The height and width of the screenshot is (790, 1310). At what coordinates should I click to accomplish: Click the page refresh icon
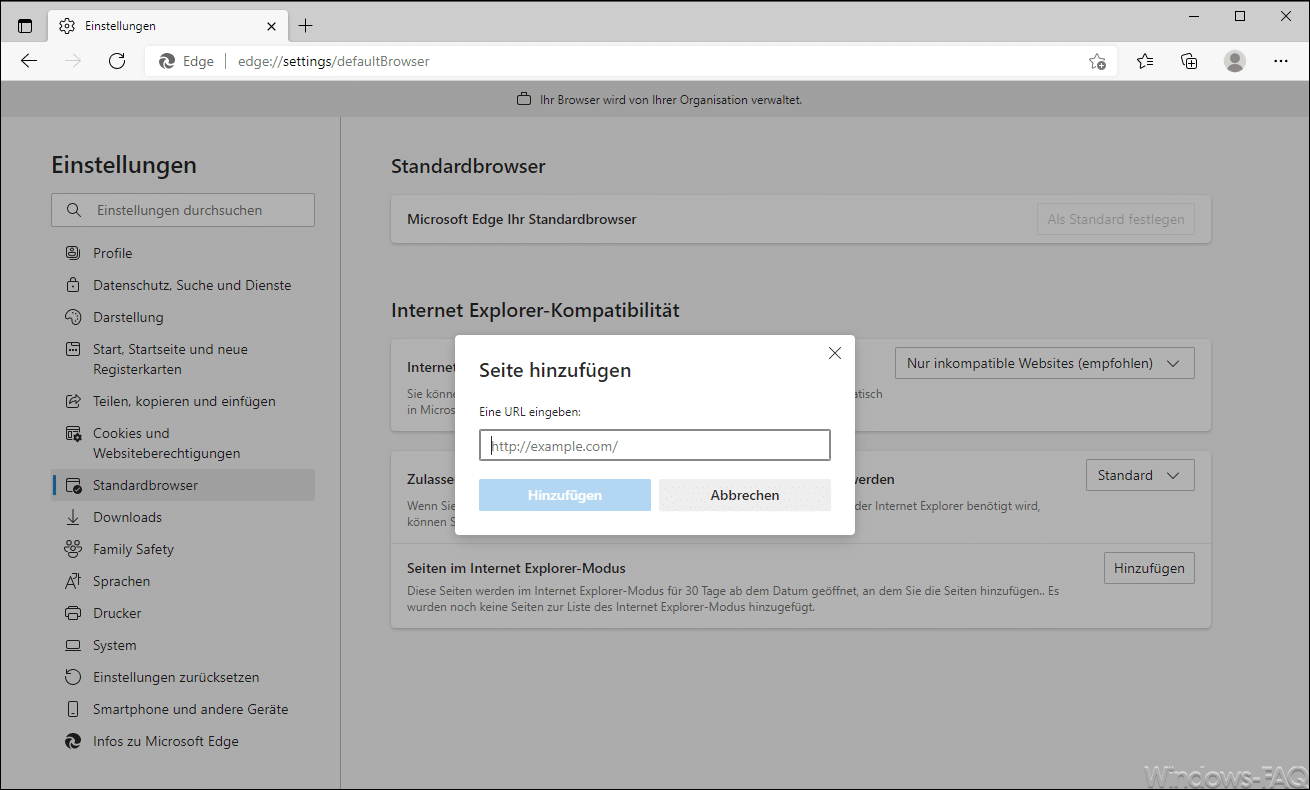(x=117, y=61)
